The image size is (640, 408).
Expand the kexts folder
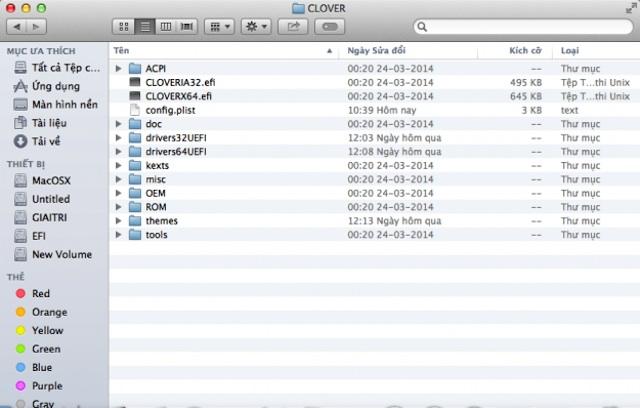(118, 165)
